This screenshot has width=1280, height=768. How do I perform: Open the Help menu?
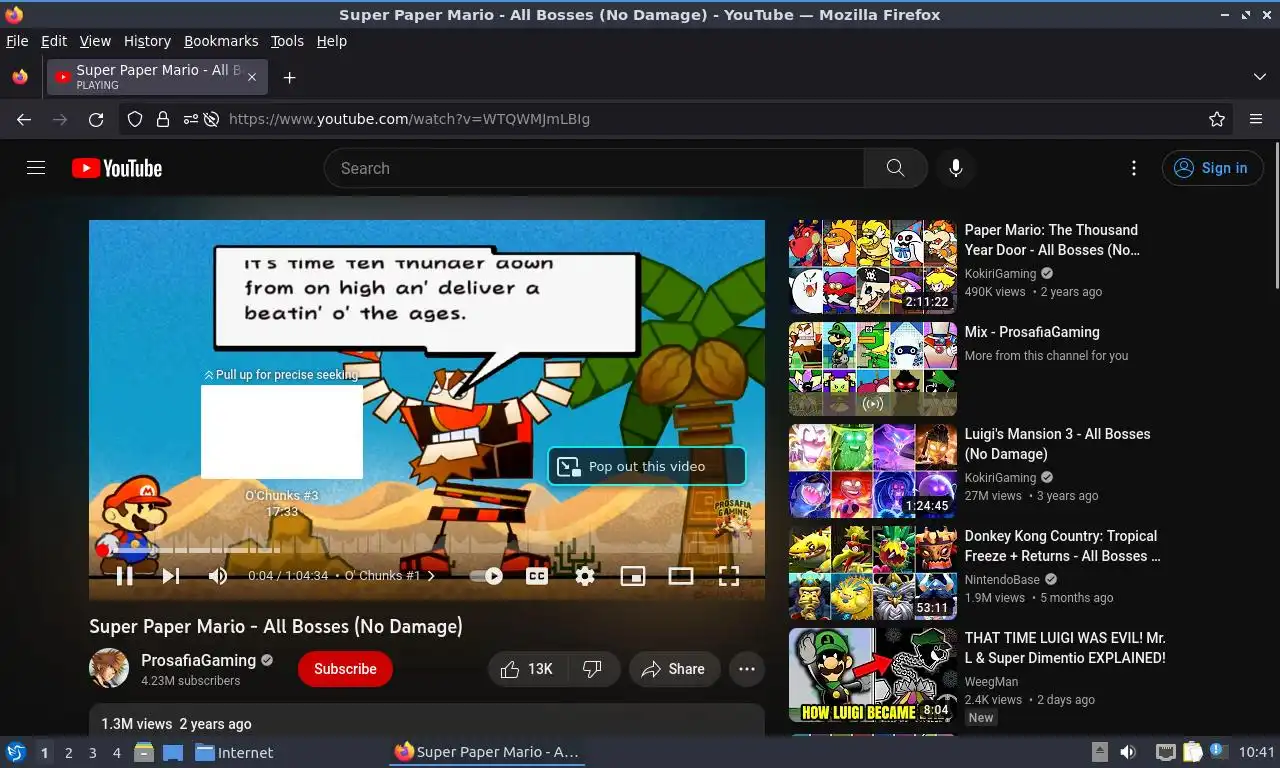point(331,41)
